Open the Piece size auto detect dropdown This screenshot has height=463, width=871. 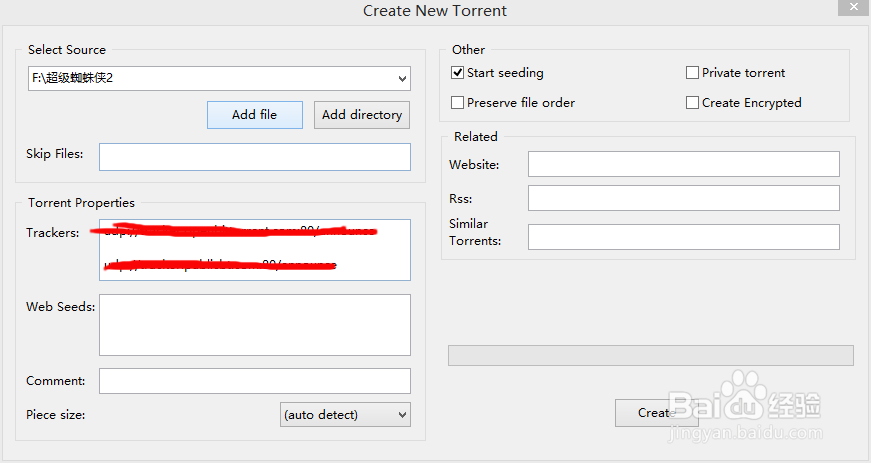(345, 414)
